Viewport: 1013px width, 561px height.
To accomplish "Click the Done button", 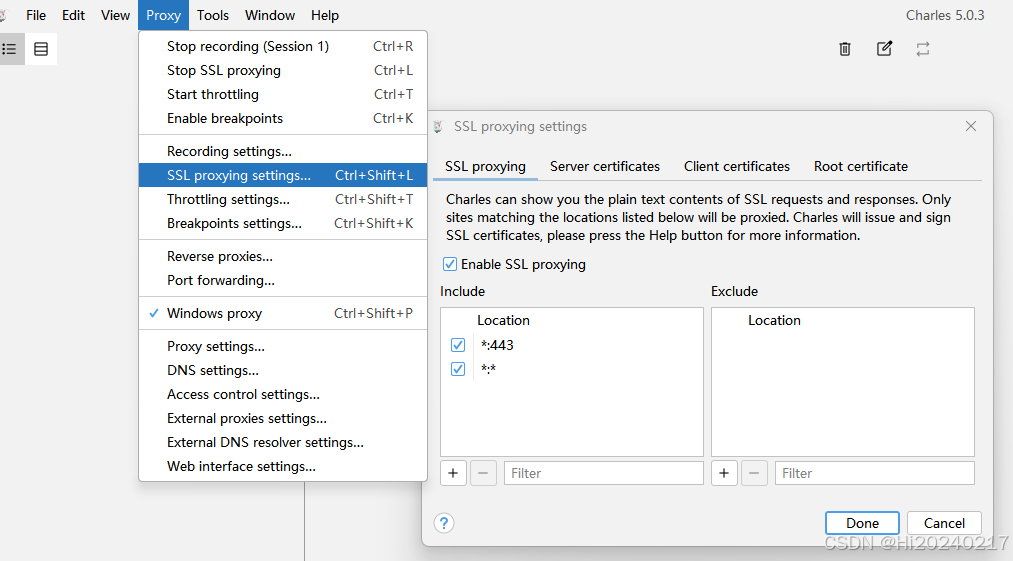I will tap(862, 523).
